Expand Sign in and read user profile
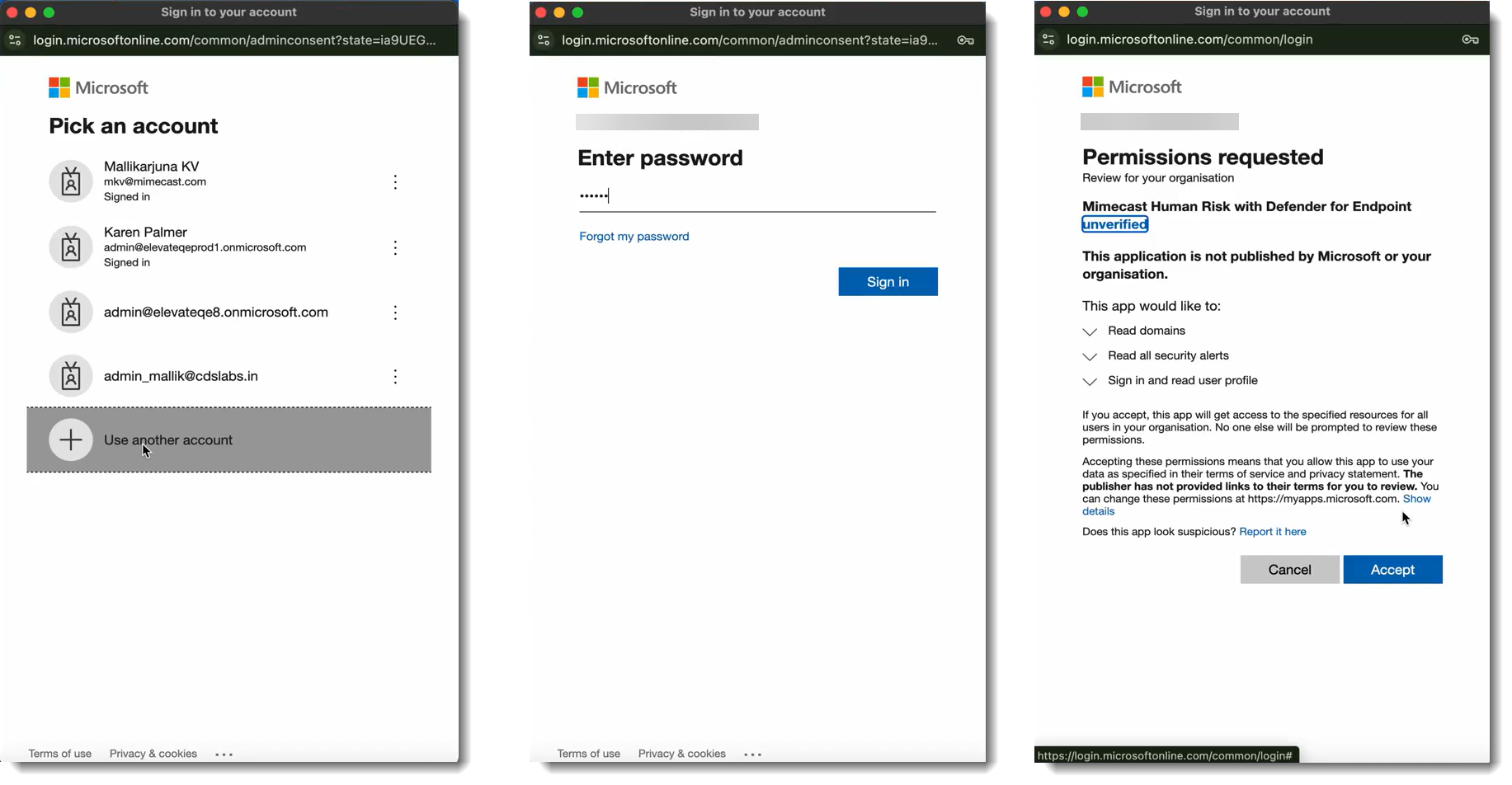The height and width of the screenshot is (785, 1512). 1090,381
